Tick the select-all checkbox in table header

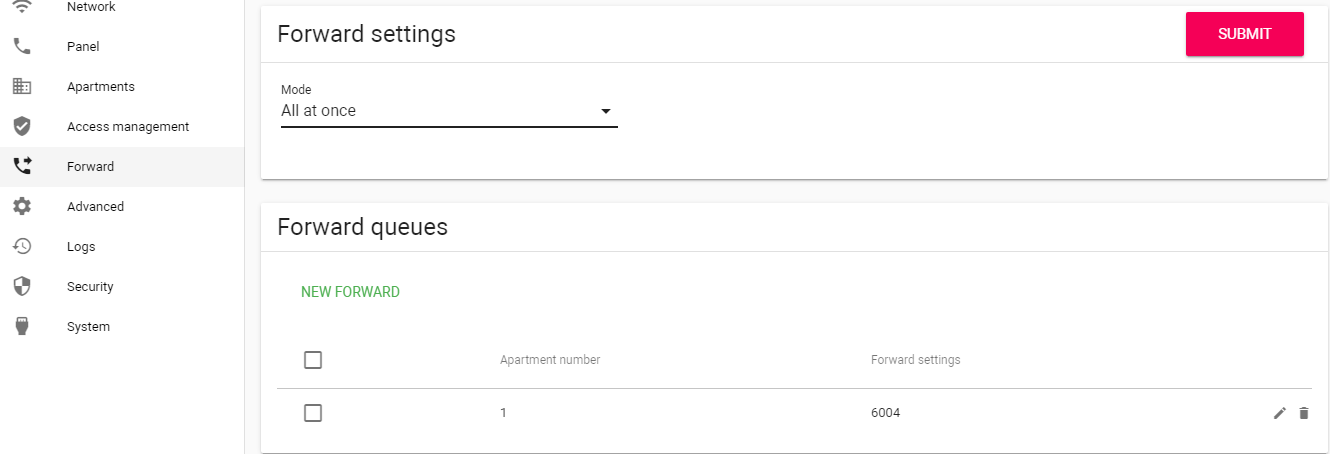click(313, 360)
